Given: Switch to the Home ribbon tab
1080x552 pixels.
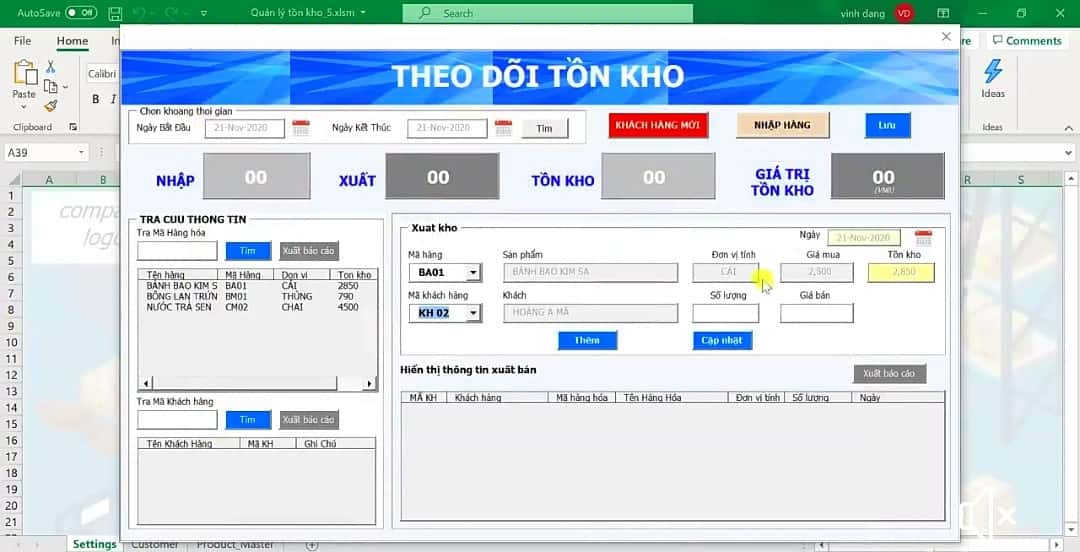Looking at the screenshot, I should click(72, 41).
